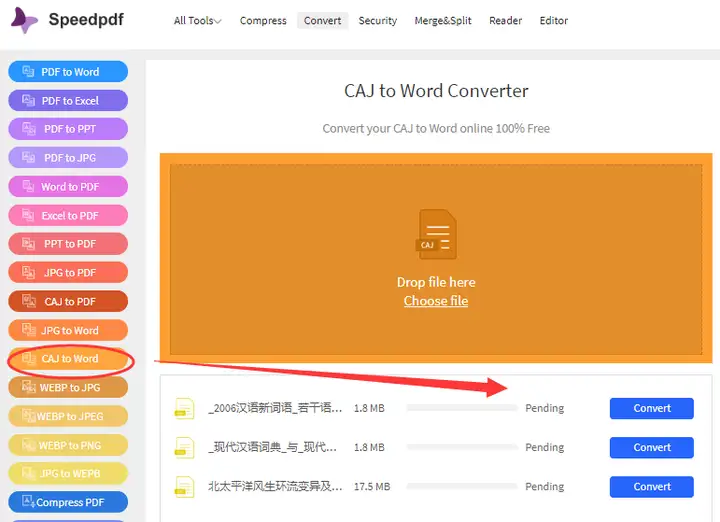Open the Word to PDF tool
Screen dimensions: 720x522
pos(68,186)
